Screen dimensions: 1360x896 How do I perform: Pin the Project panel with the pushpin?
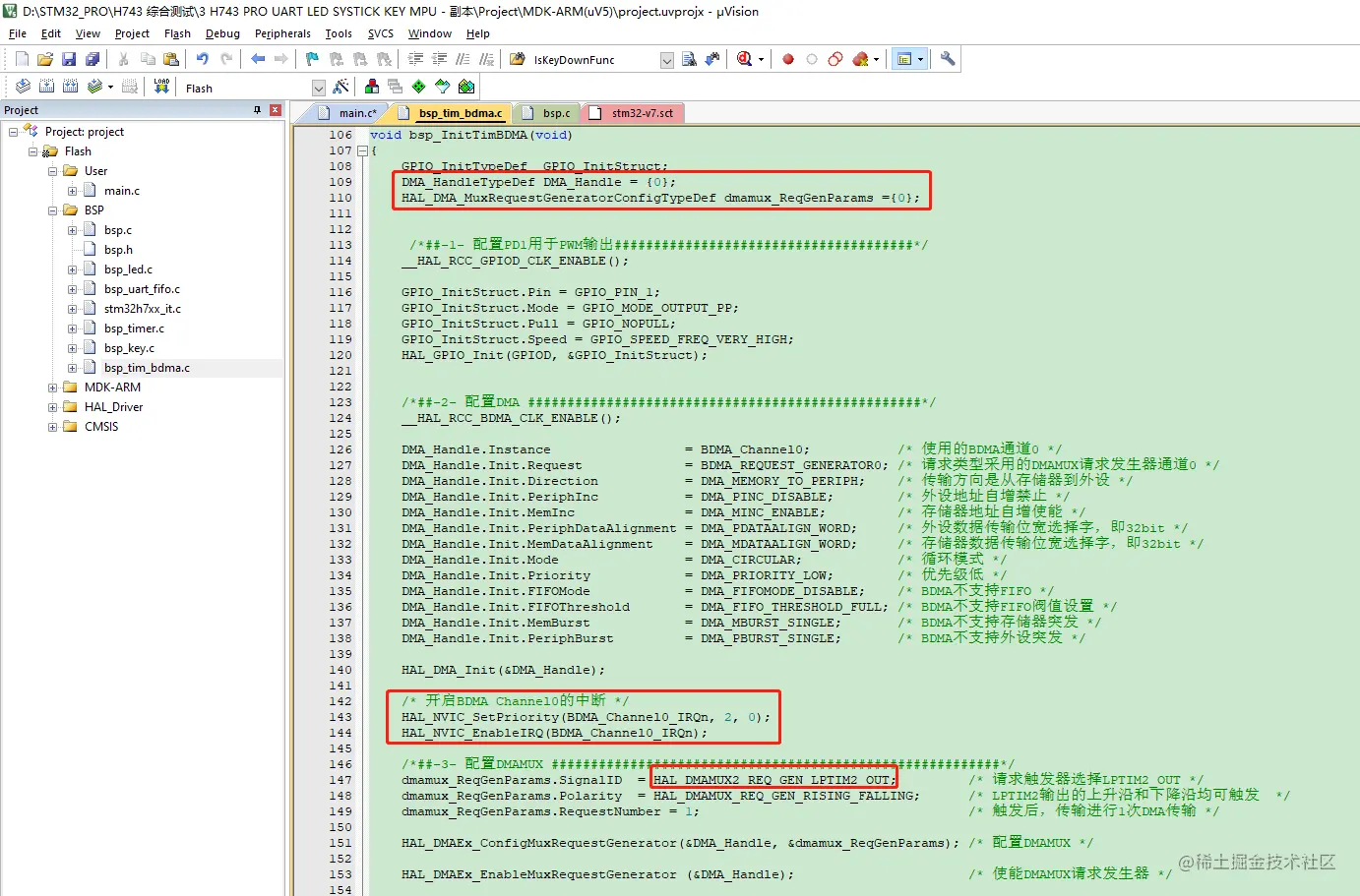coord(258,110)
